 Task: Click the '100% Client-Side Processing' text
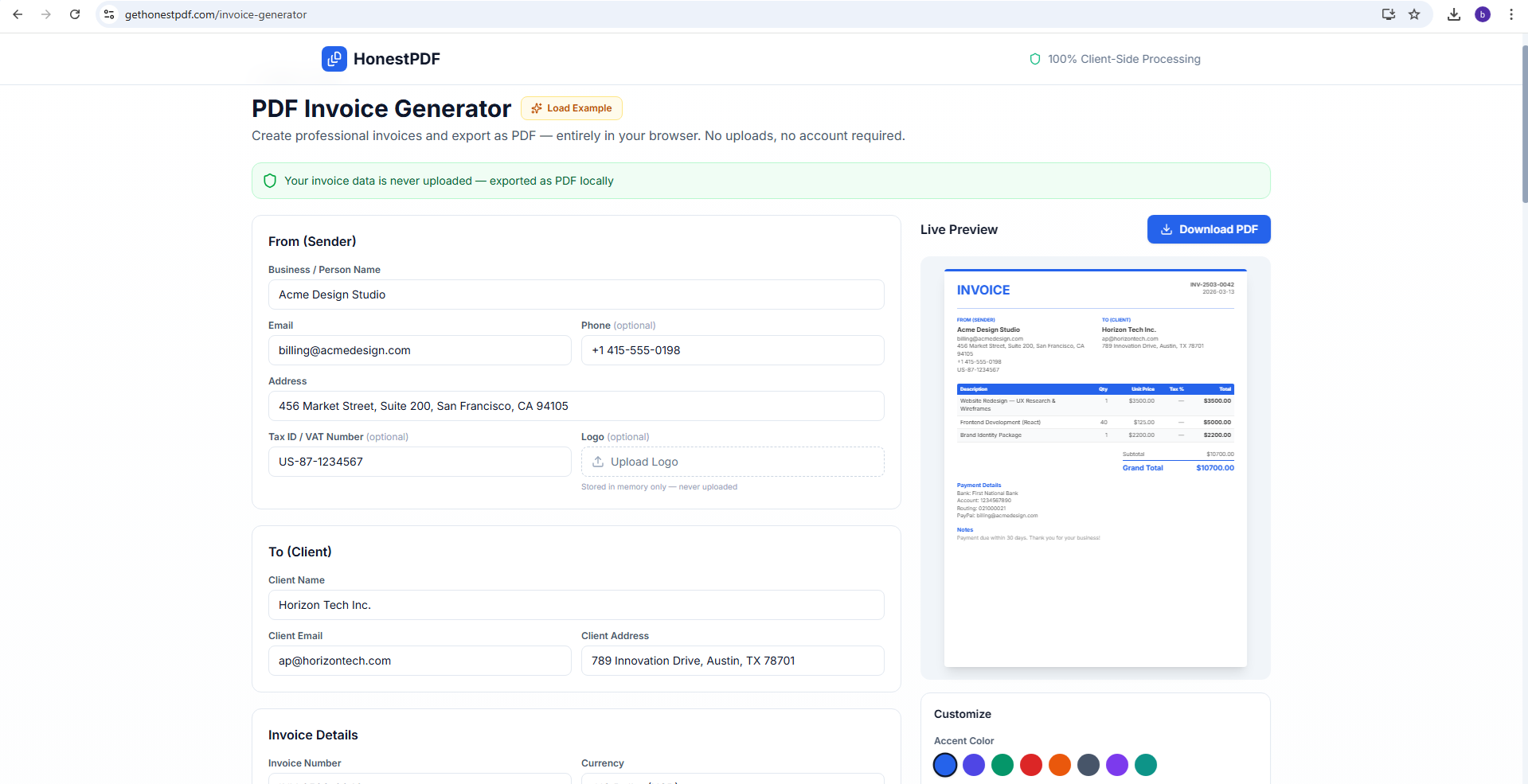[1124, 59]
